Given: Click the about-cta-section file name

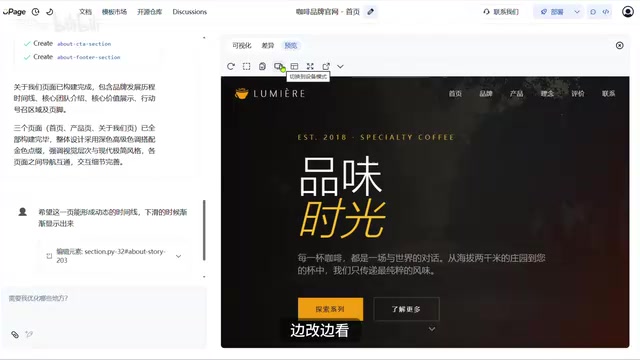Looking at the screenshot, I should [84, 44].
